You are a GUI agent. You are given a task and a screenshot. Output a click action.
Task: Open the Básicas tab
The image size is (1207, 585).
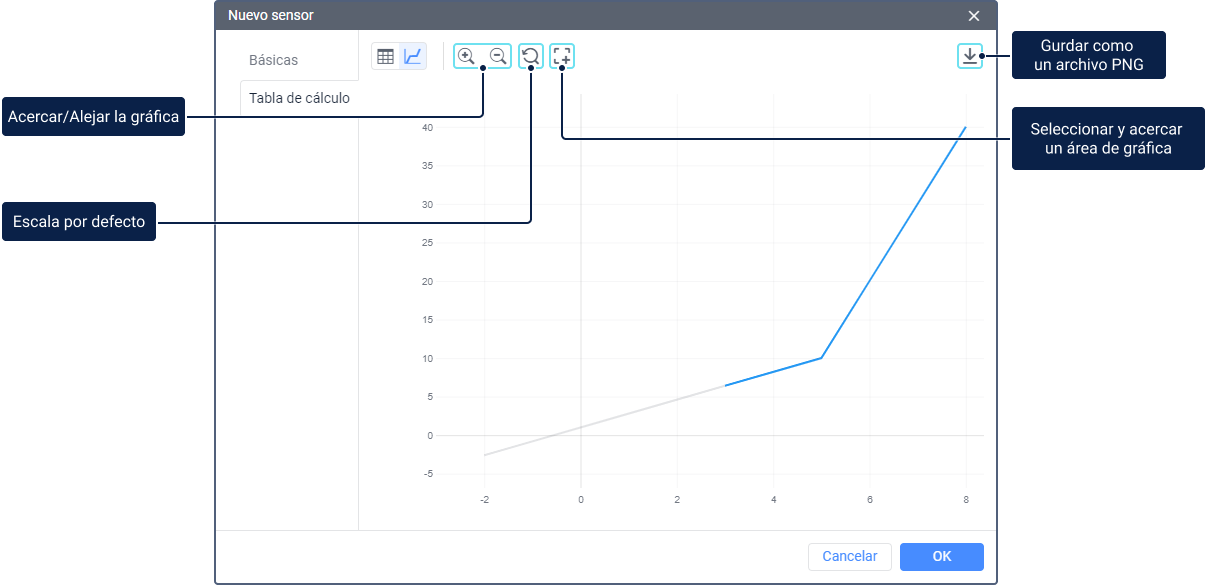273,60
